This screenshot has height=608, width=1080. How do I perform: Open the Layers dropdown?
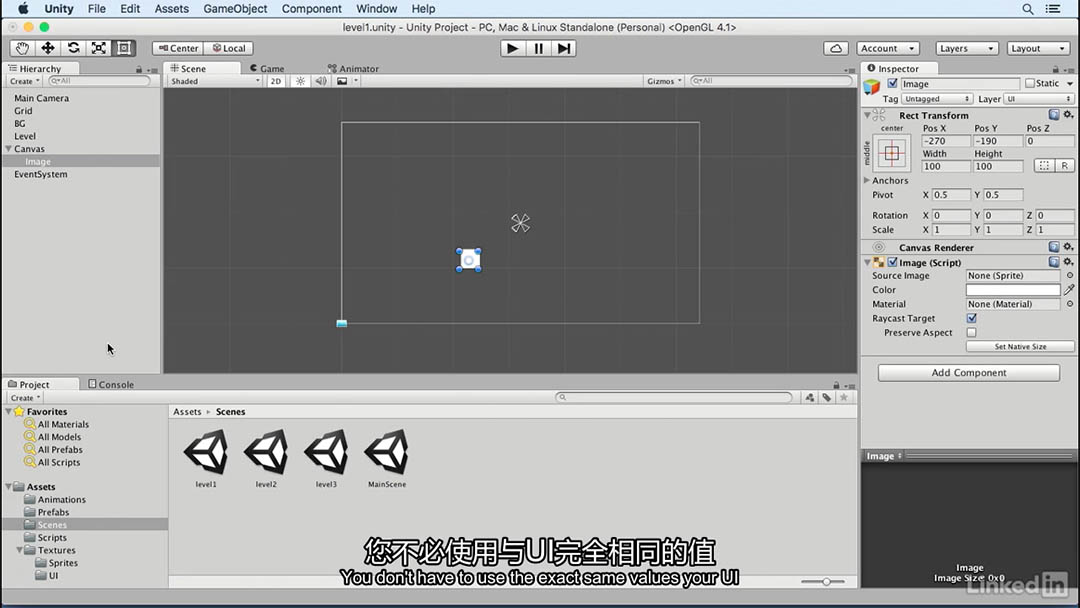pos(966,48)
